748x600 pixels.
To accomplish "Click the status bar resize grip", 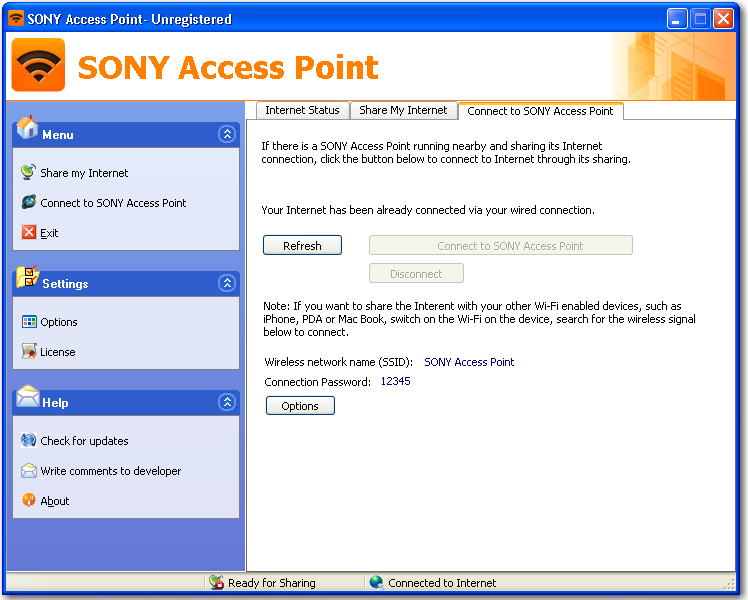I will (x=729, y=584).
